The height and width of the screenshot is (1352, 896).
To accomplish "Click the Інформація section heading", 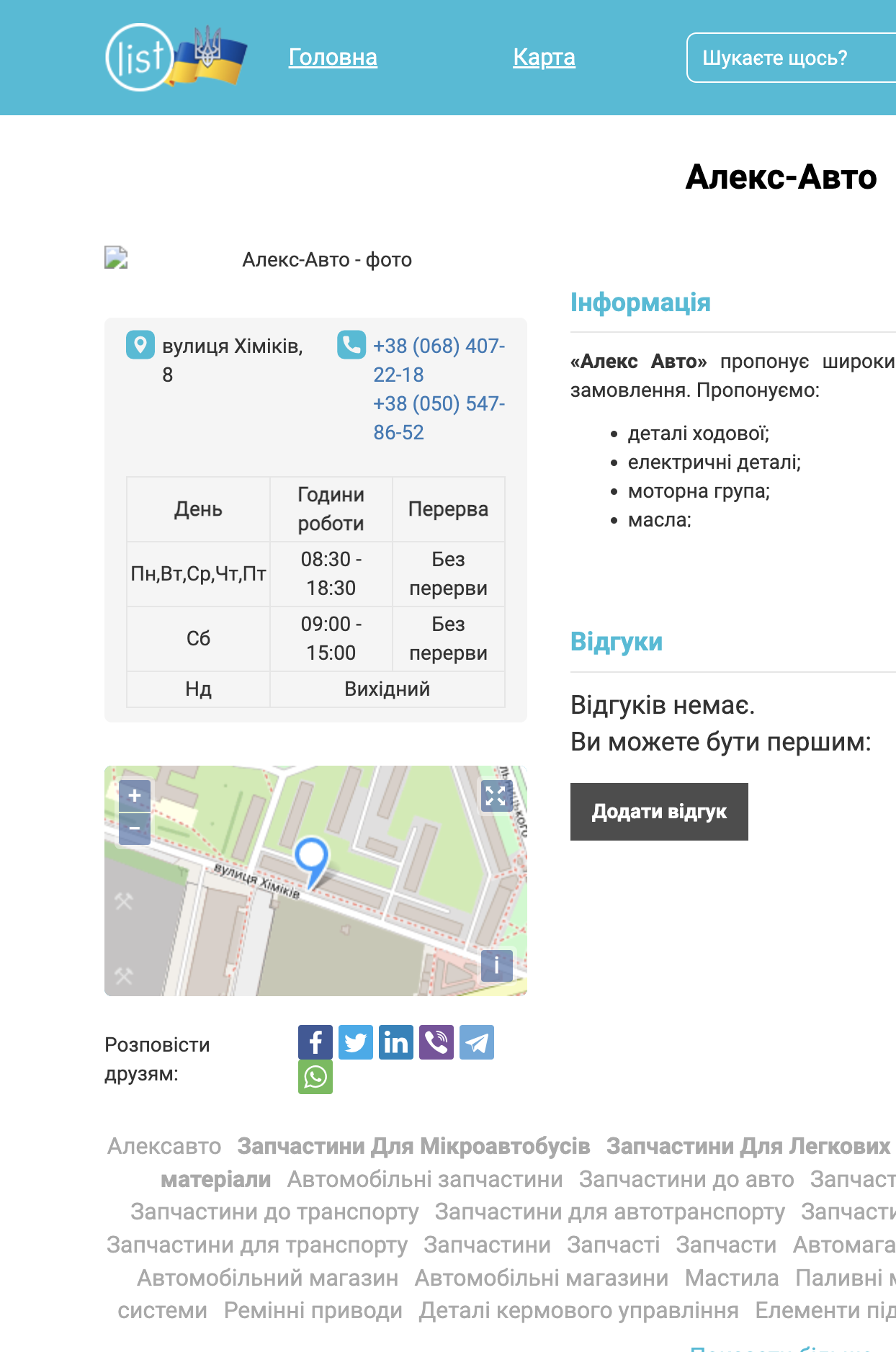I will pos(640,303).
